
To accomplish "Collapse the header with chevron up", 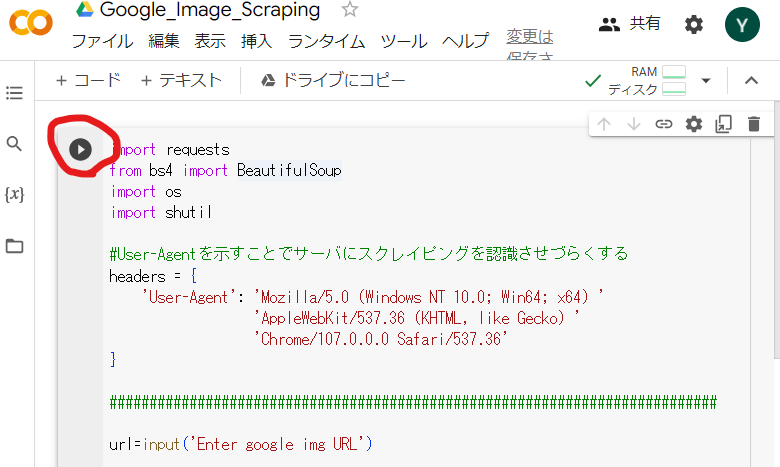I will [x=751, y=81].
